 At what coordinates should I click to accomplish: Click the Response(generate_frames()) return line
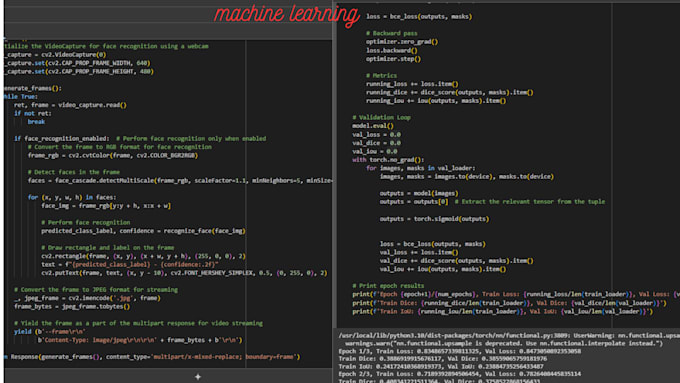coord(152,357)
